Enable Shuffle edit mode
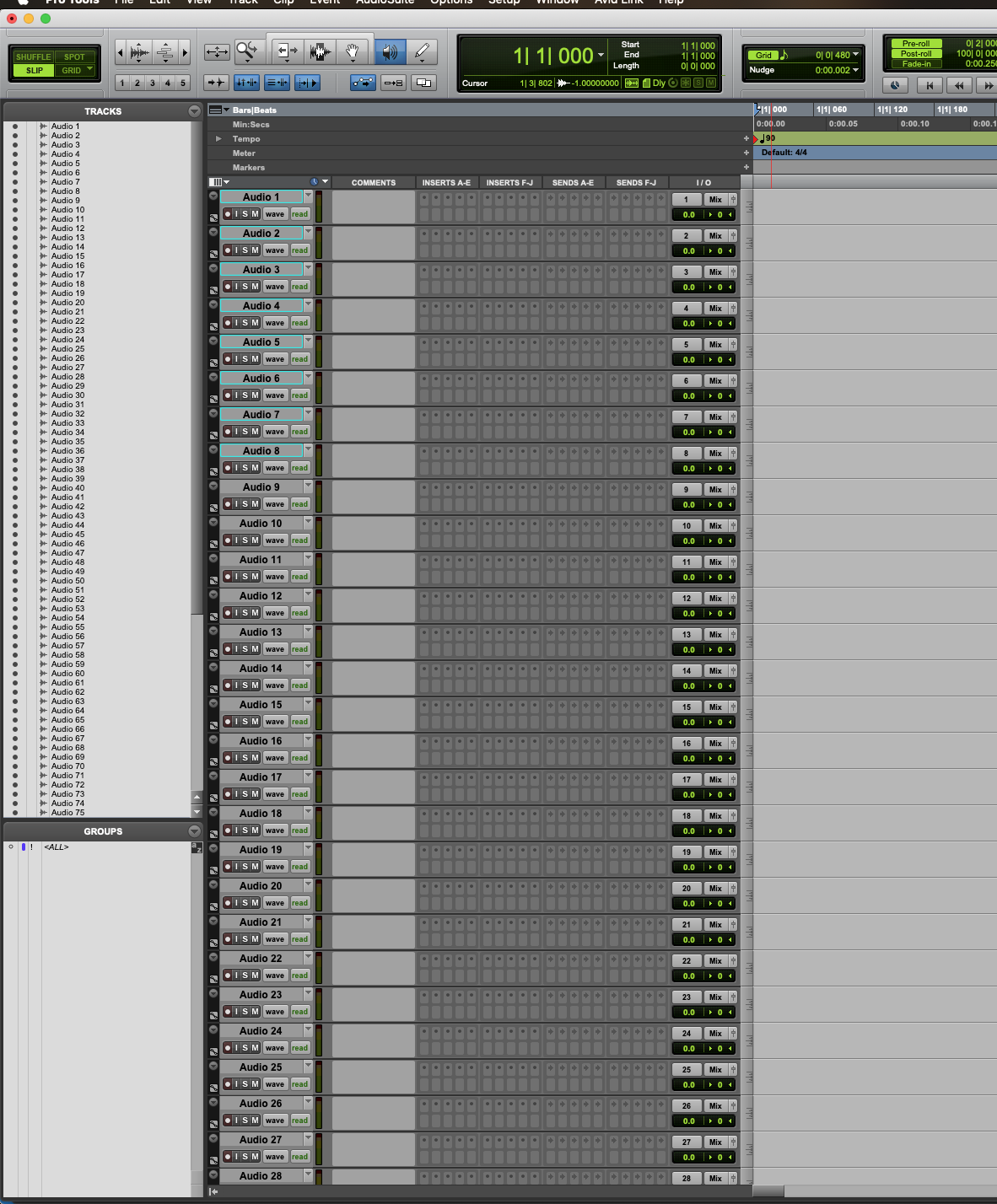The image size is (997, 1204). click(34, 57)
